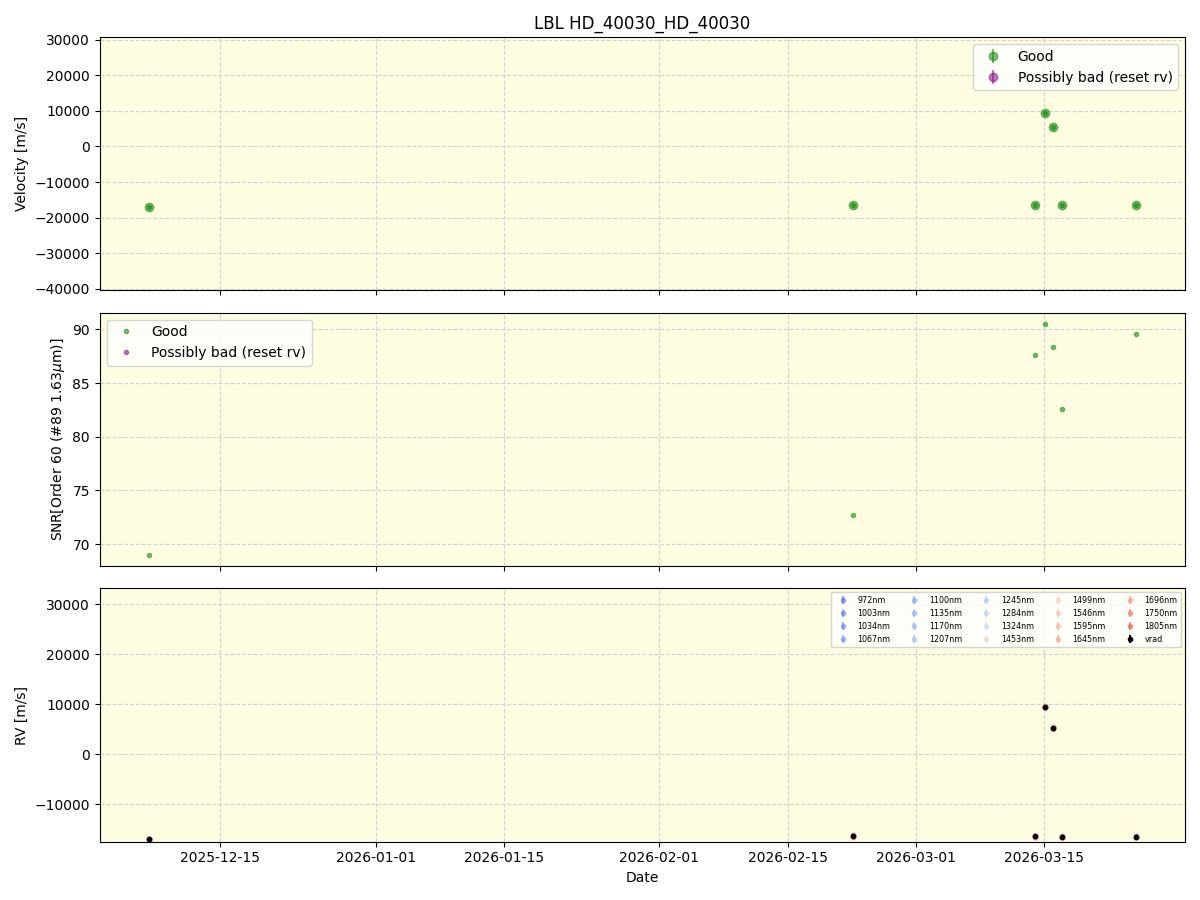The height and width of the screenshot is (900, 1200).
Task: Click the 85 tick on SNR axis
Action: [82, 384]
